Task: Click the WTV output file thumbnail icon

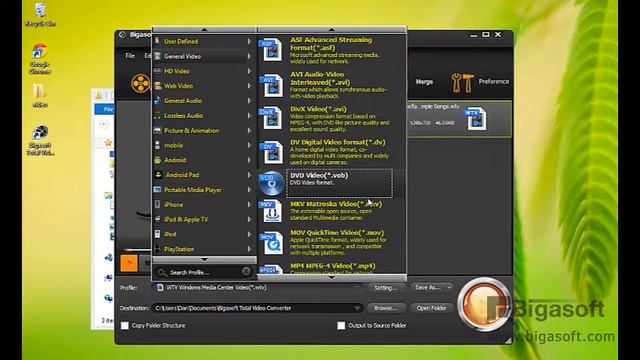Action: tap(476, 118)
